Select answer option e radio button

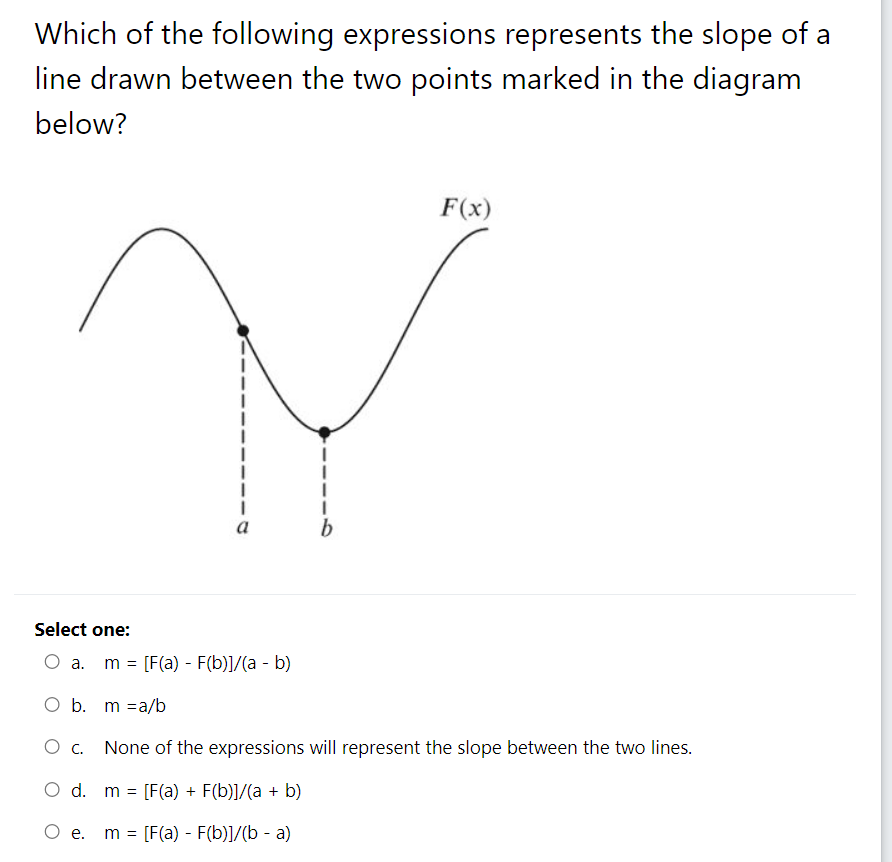[x=51, y=832]
